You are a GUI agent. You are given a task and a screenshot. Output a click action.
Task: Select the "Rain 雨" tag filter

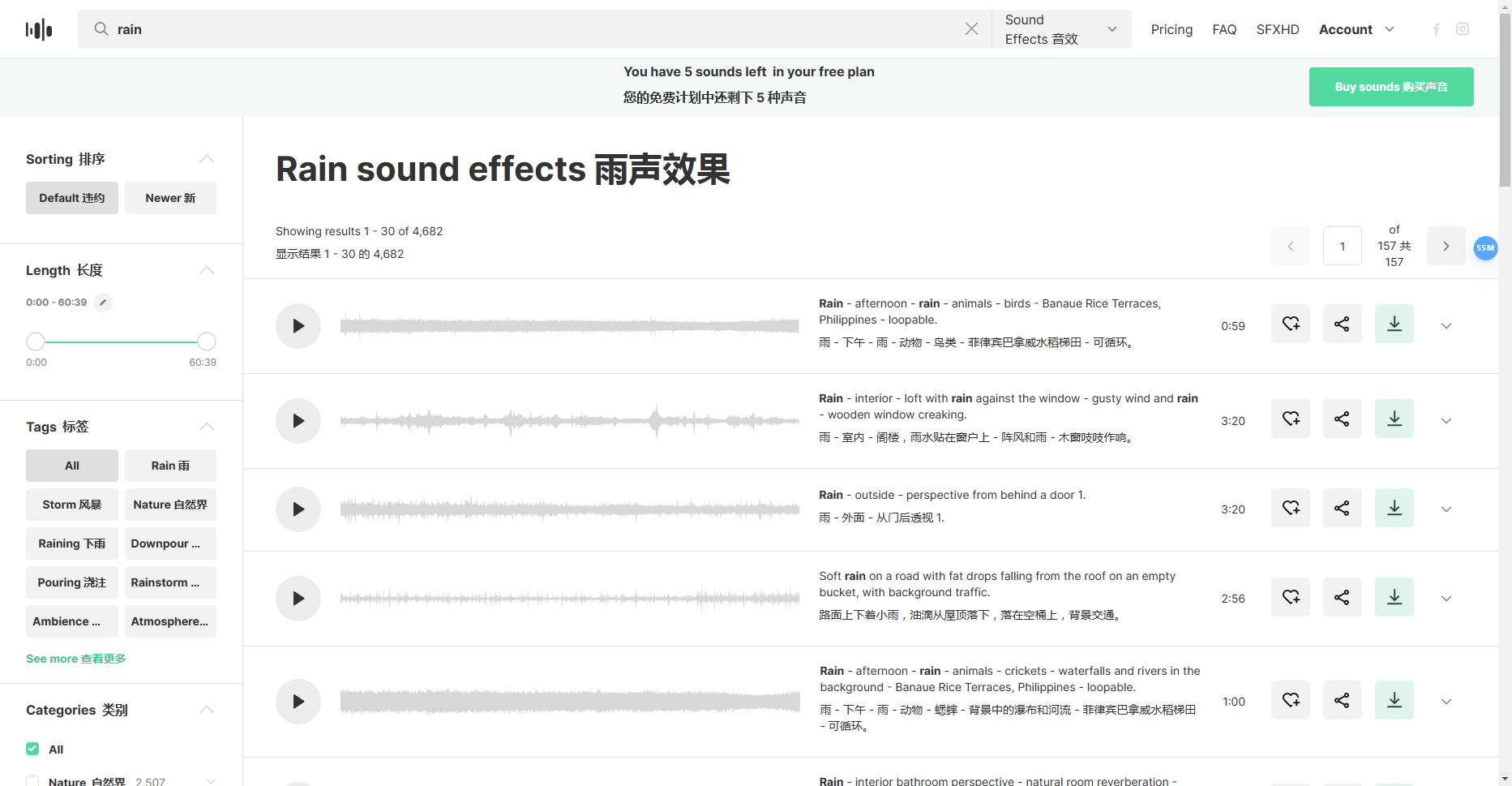tap(170, 465)
